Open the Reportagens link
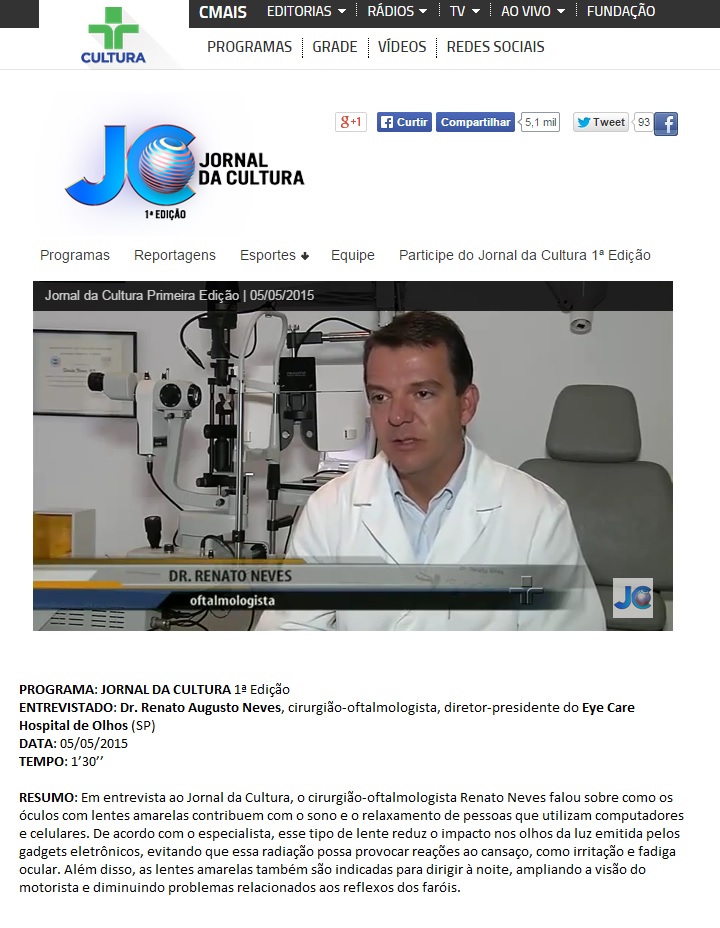 tap(175, 255)
